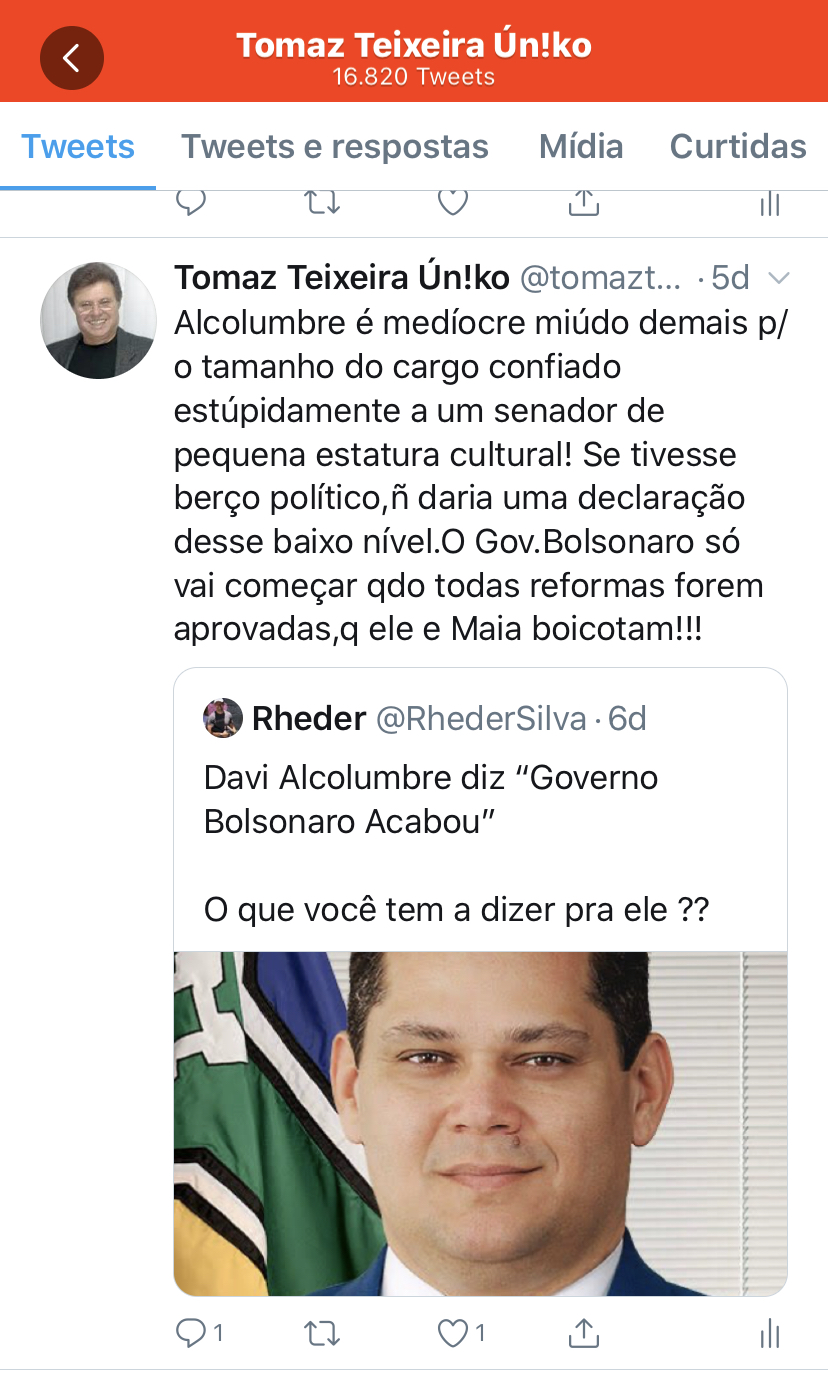Retweet the previous tweet at top
Screen dimensions: 828x1381
point(322,203)
